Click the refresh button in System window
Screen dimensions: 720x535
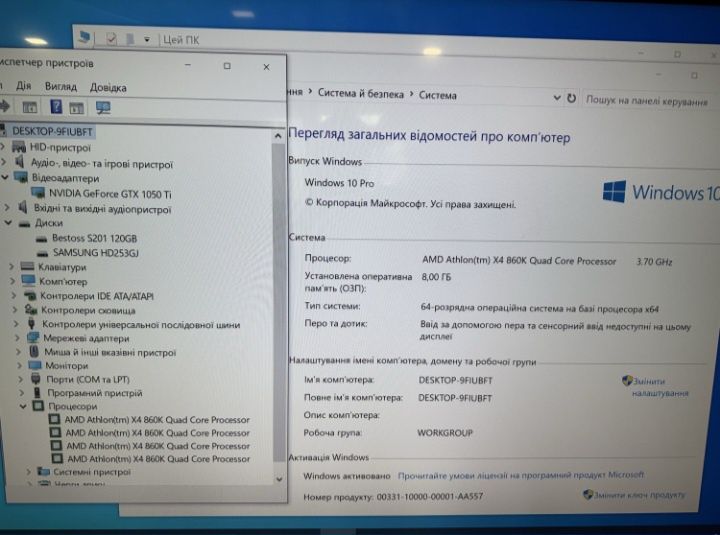[571, 98]
